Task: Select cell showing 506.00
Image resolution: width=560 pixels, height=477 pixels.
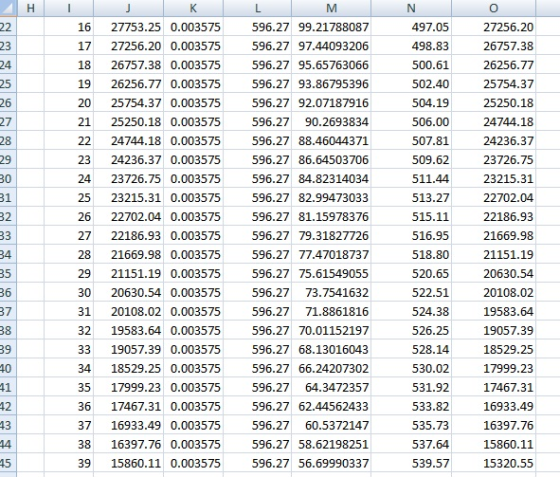Action: [x=411, y=122]
